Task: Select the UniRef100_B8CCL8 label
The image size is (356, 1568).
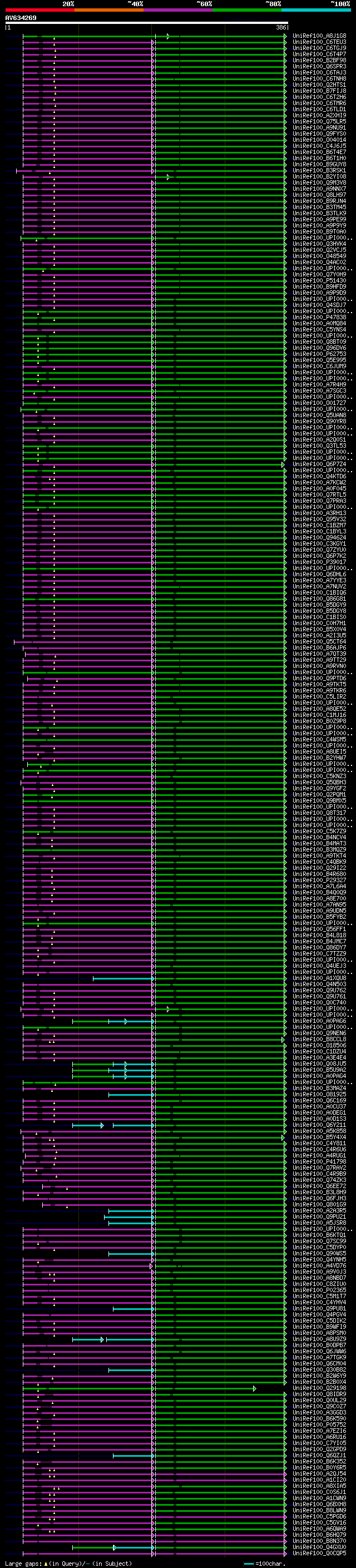Action: (319, 1040)
